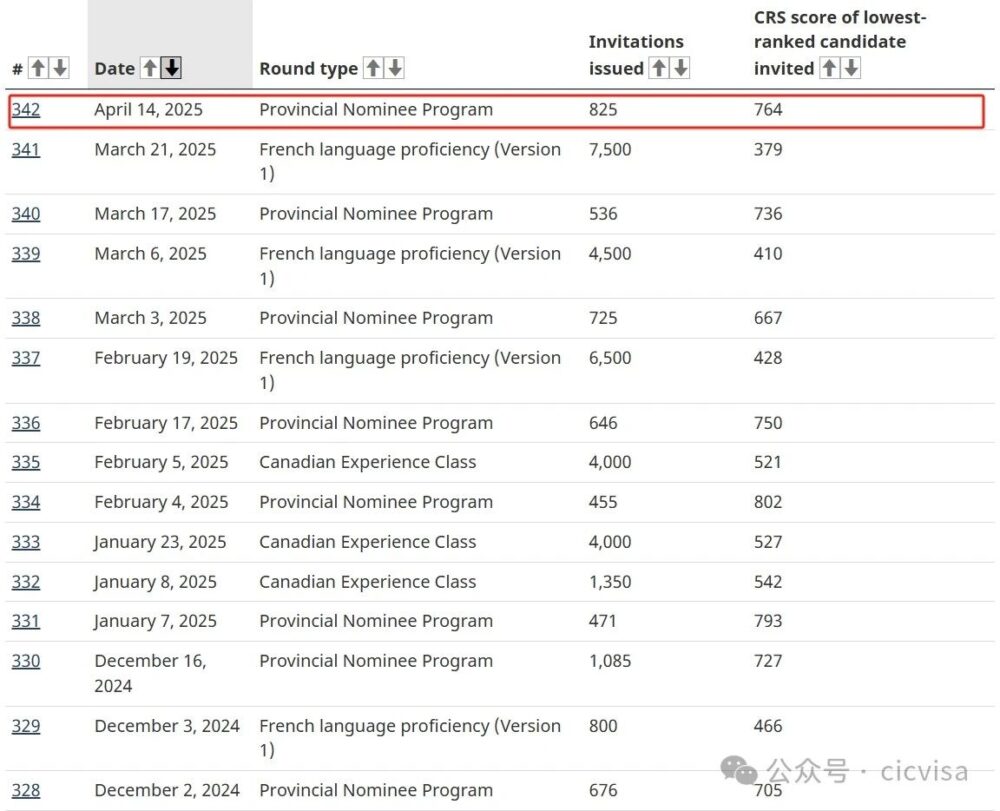The image size is (1000, 811).
Task: Sort Round type descending arrow
Action: coord(395,68)
